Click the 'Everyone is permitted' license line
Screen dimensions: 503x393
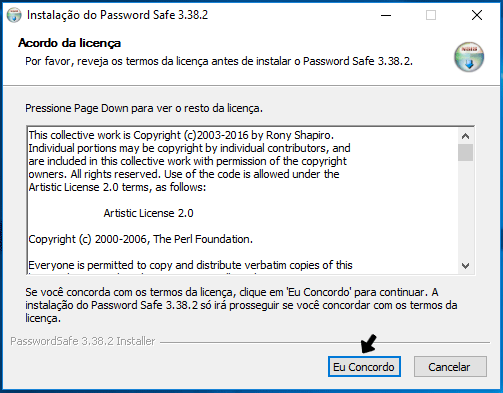(190, 265)
